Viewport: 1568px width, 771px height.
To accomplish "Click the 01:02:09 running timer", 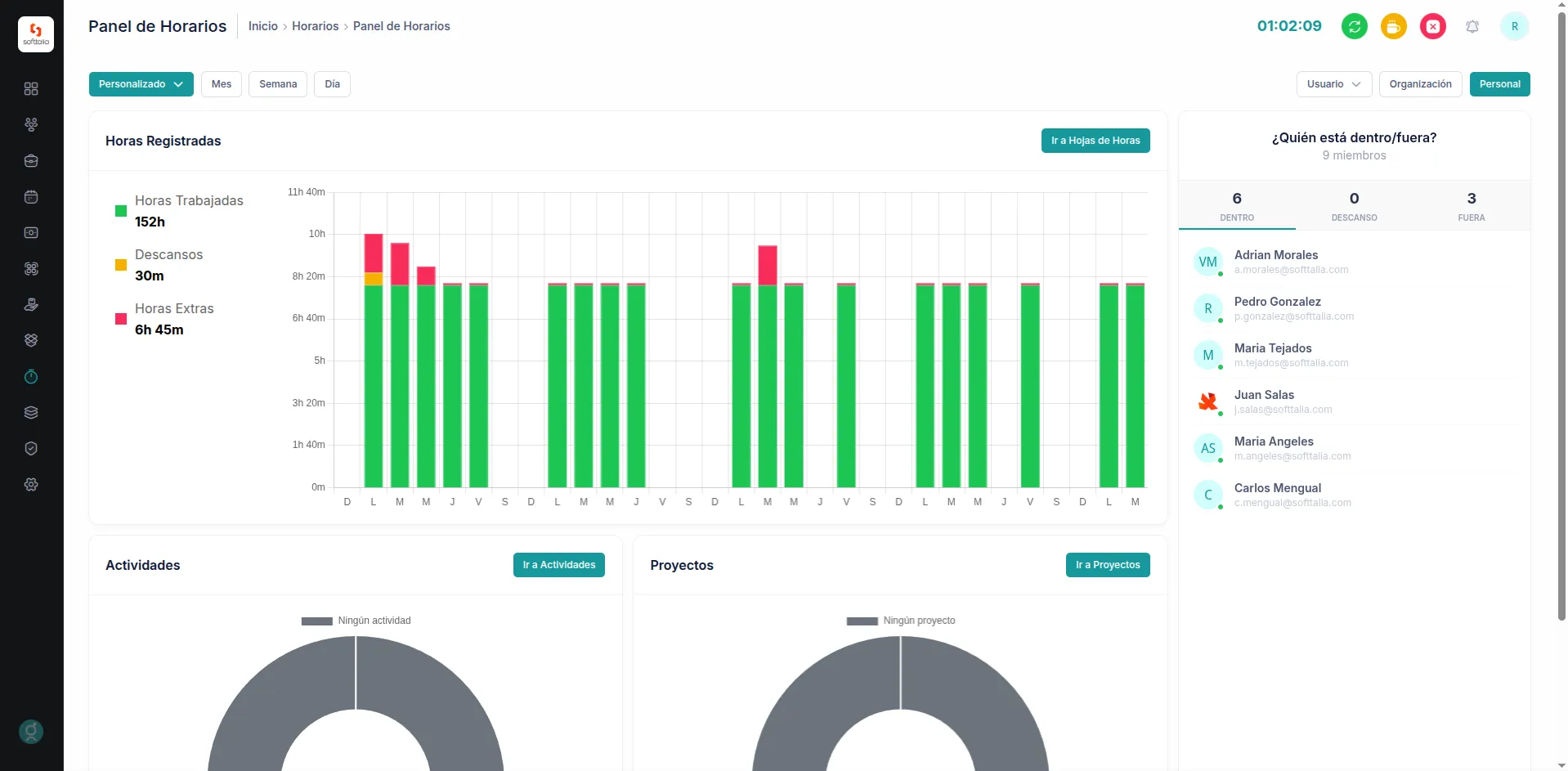I will point(1289,26).
